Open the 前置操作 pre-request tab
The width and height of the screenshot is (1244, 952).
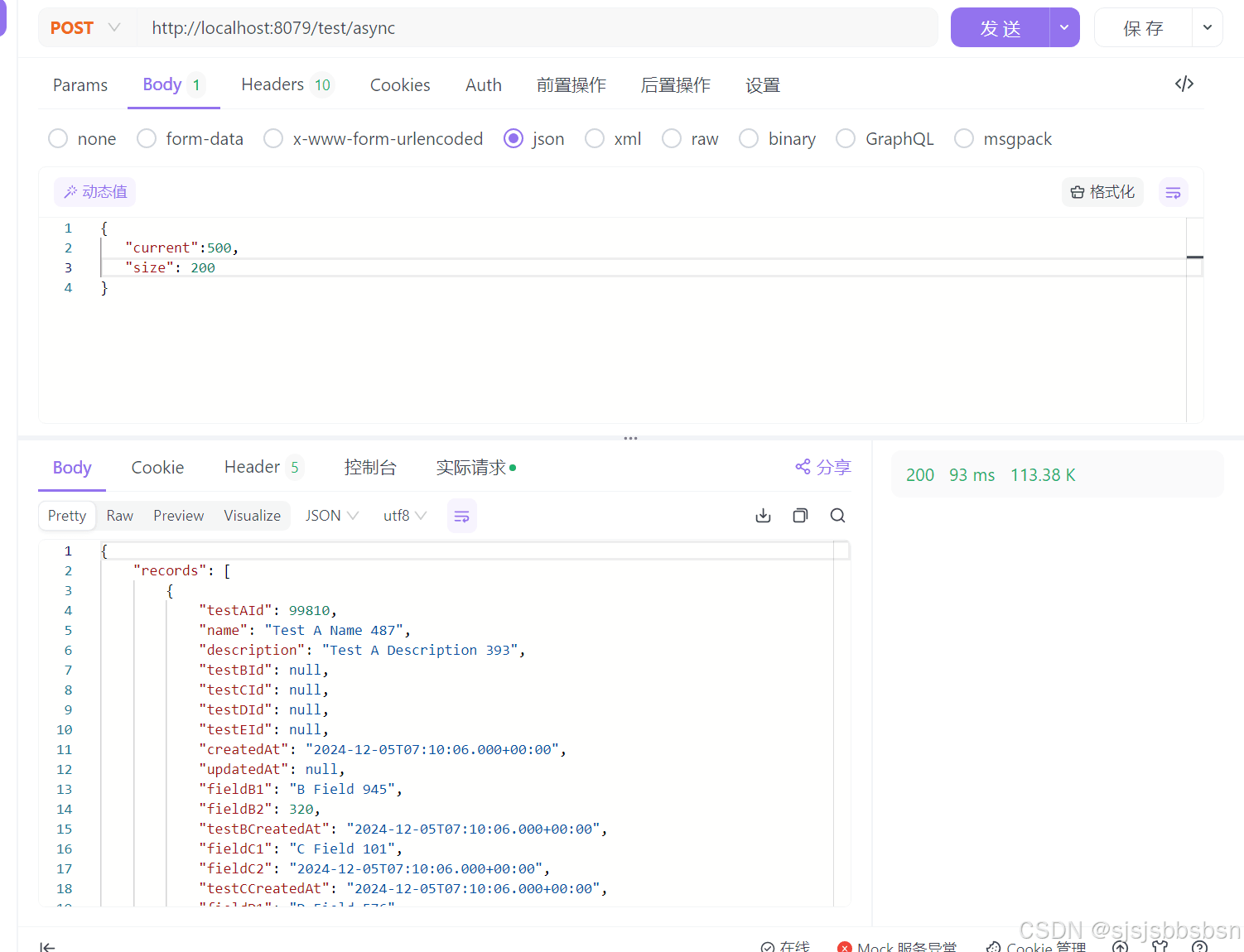coord(571,84)
